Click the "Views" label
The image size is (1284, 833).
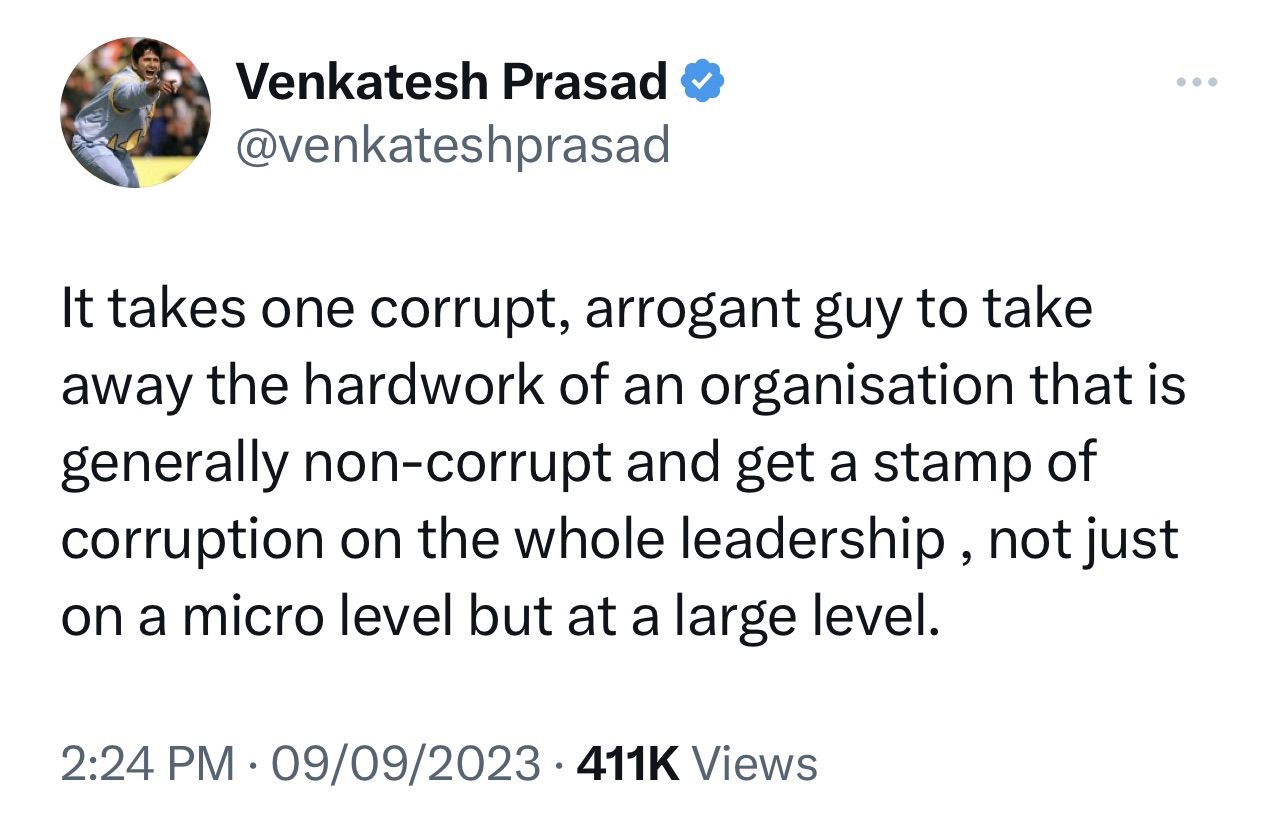755,765
